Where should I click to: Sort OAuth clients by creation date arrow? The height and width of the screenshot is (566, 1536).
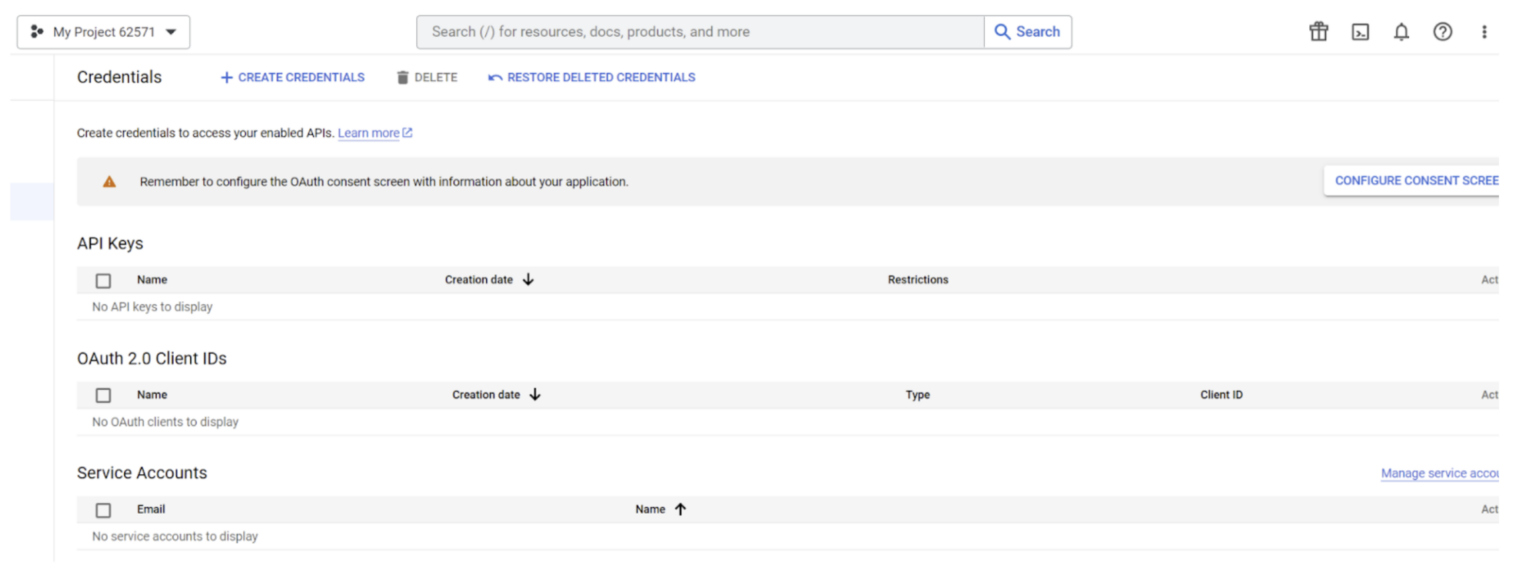click(x=535, y=395)
